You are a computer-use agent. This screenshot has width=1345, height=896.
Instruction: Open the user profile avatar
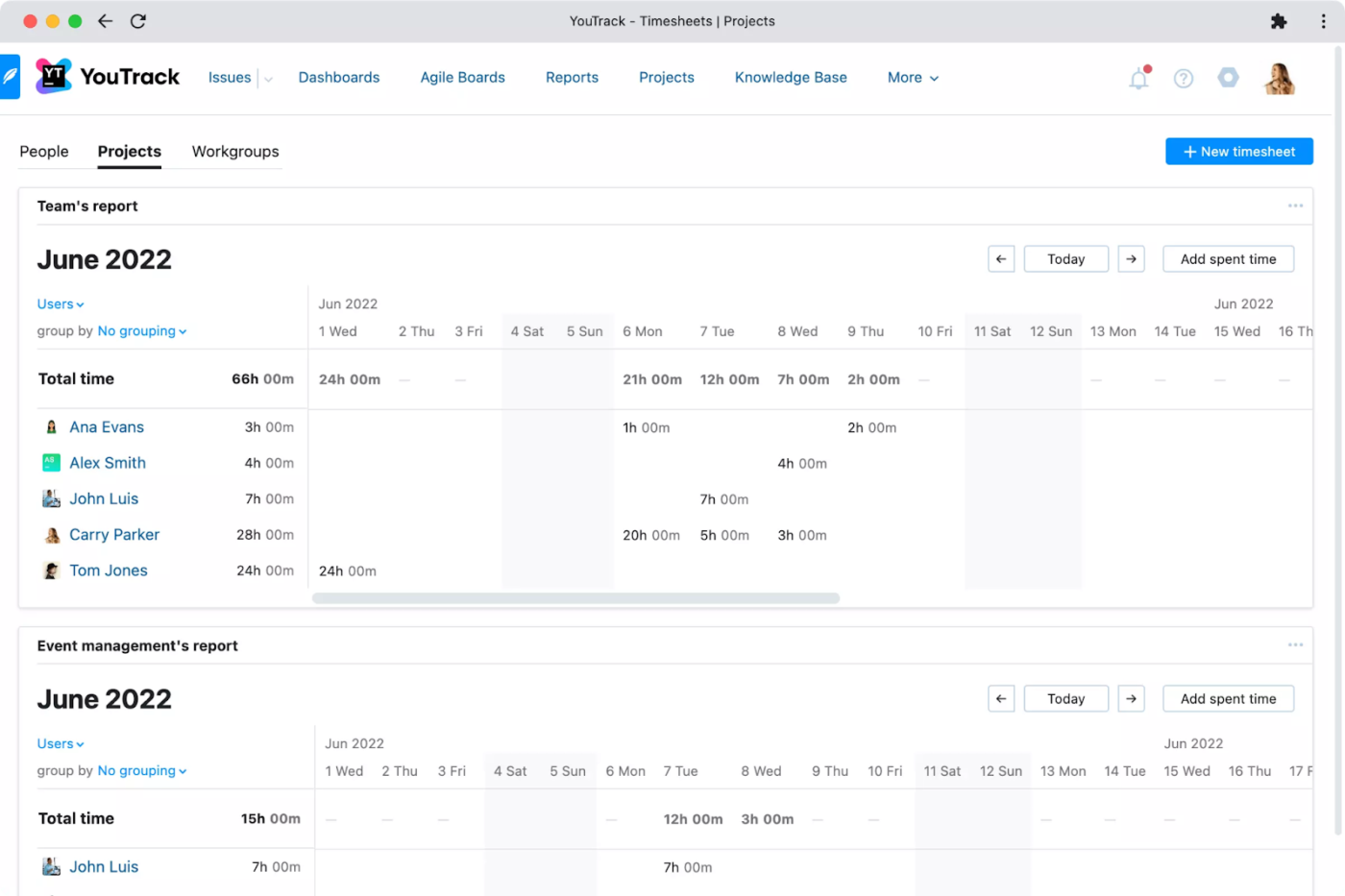click(1279, 78)
